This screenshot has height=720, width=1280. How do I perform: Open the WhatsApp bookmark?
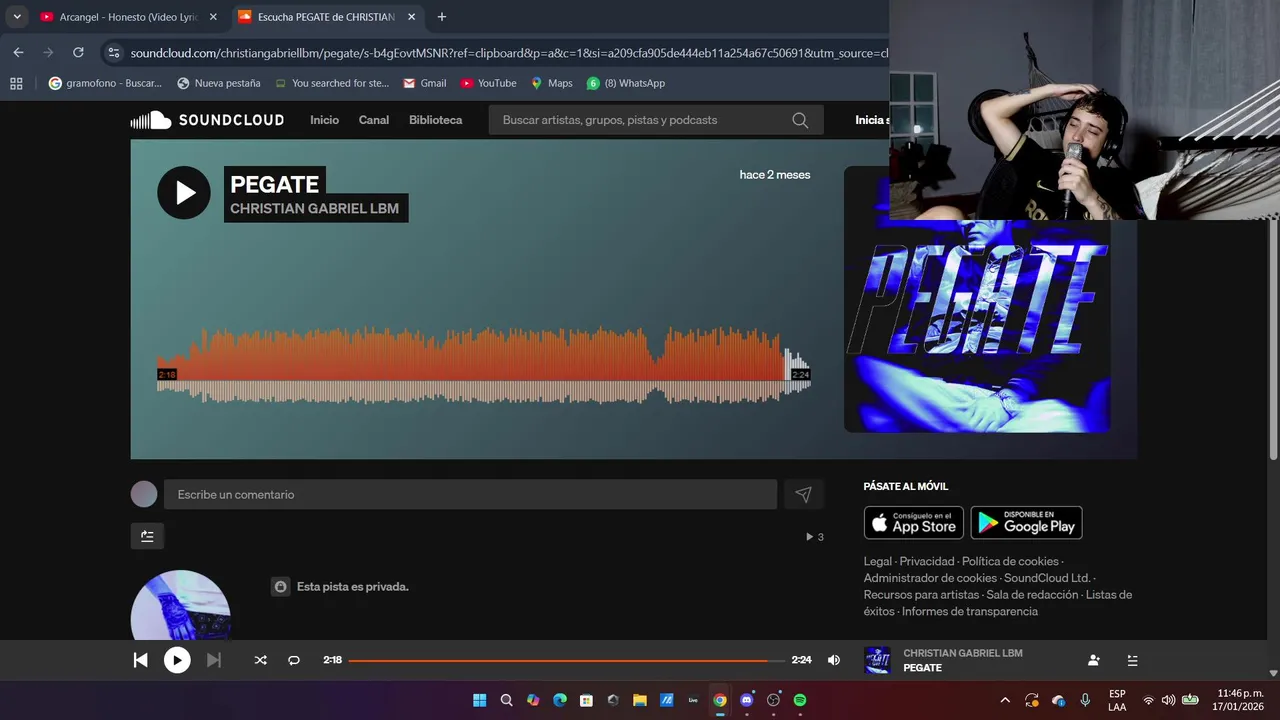626,83
